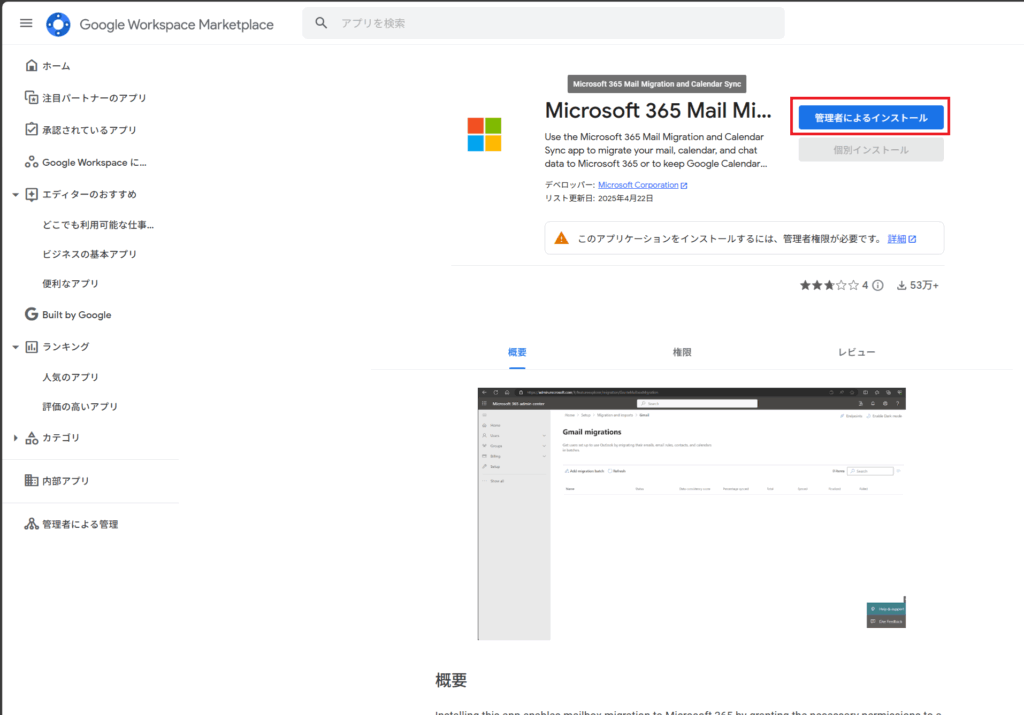The width and height of the screenshot is (1024, 715).
Task: Select 人気のアプリ sidebar item
Action: (x=71, y=377)
